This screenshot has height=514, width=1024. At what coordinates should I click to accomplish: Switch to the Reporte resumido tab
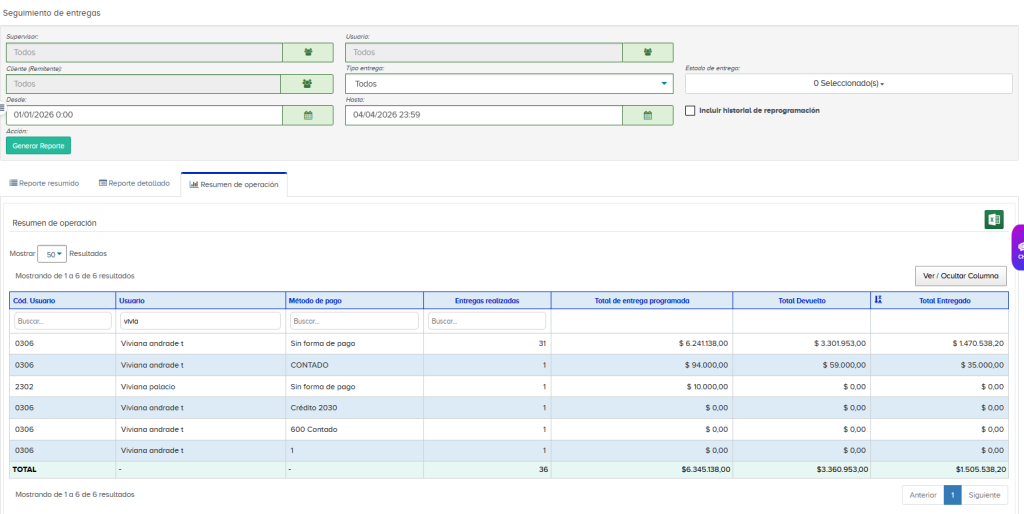coord(44,184)
